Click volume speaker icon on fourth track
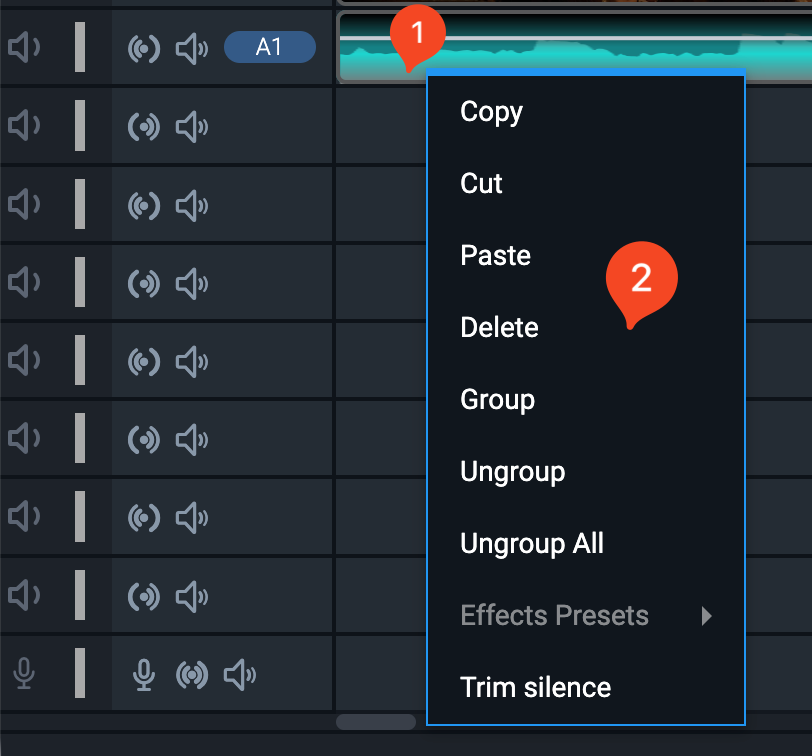The image size is (812, 756). (192, 283)
